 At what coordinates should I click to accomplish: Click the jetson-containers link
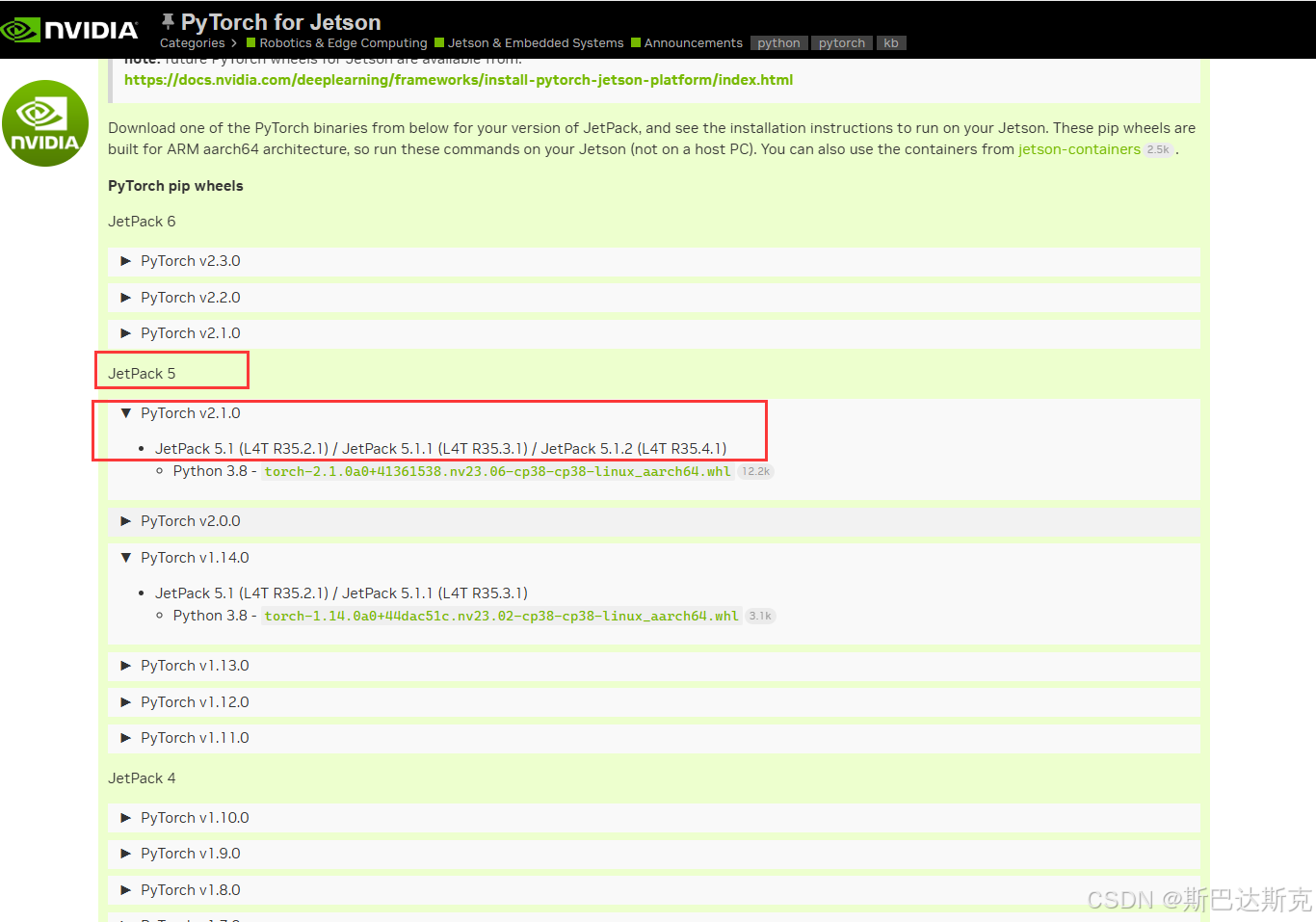click(1079, 149)
